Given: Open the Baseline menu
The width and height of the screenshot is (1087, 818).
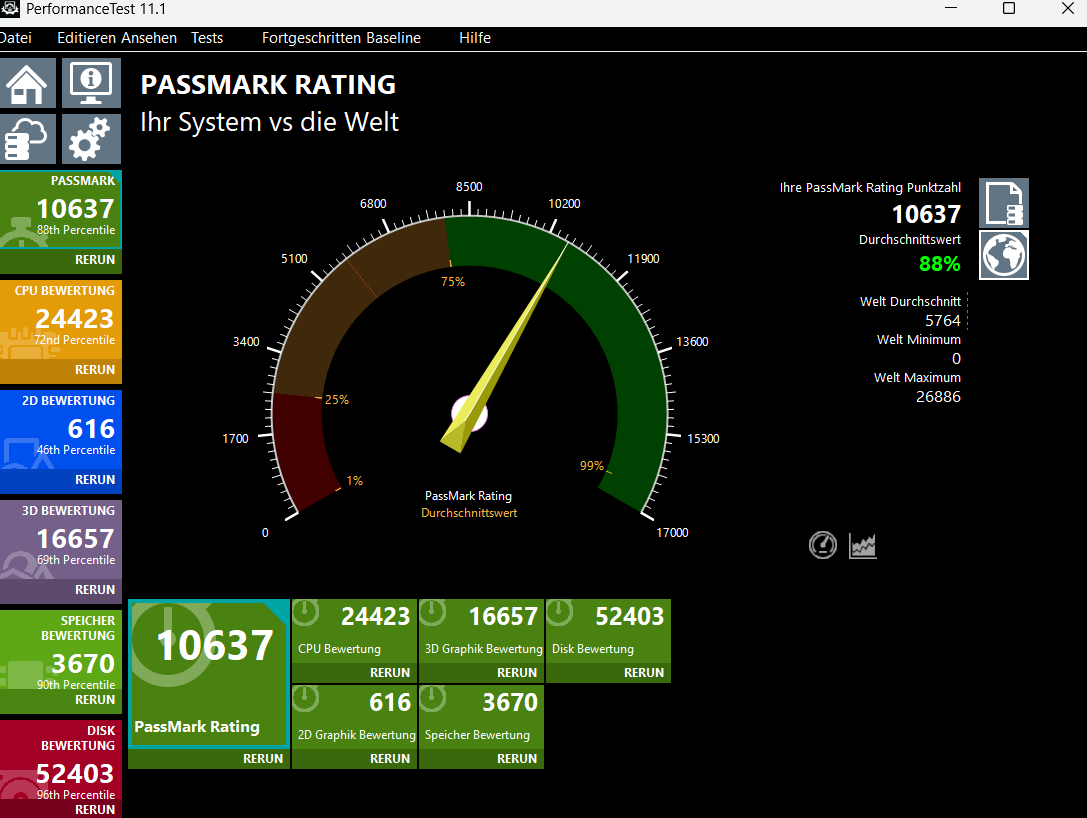Looking at the screenshot, I should coord(394,38).
